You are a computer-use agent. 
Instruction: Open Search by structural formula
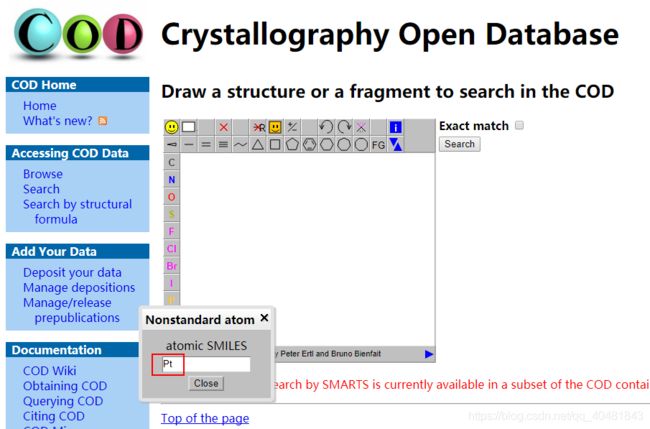pyautogui.click(x=77, y=211)
